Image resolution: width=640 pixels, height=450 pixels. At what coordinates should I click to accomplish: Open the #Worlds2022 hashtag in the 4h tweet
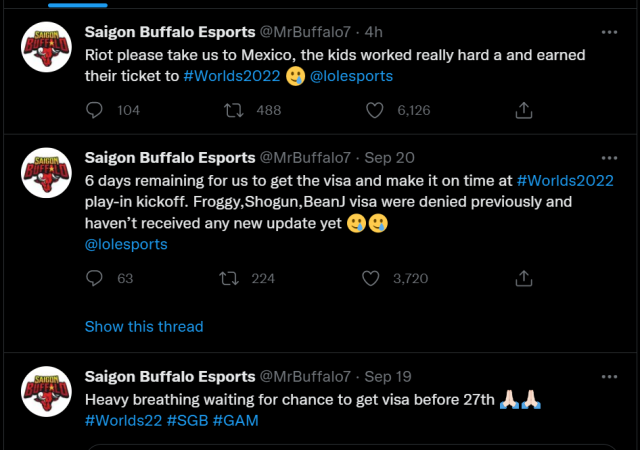coord(232,76)
